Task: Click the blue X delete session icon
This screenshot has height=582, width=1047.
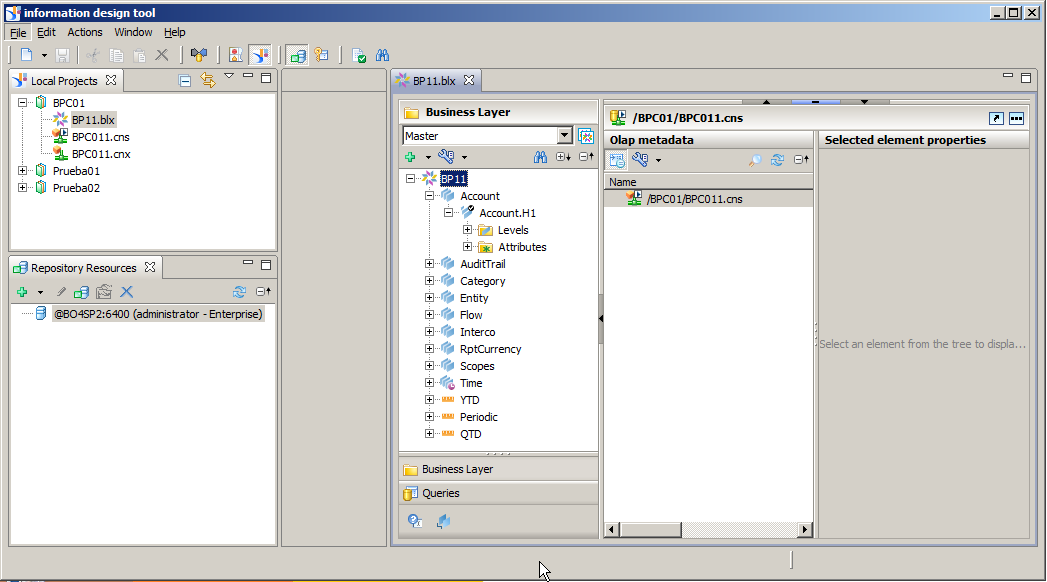Action: click(127, 292)
